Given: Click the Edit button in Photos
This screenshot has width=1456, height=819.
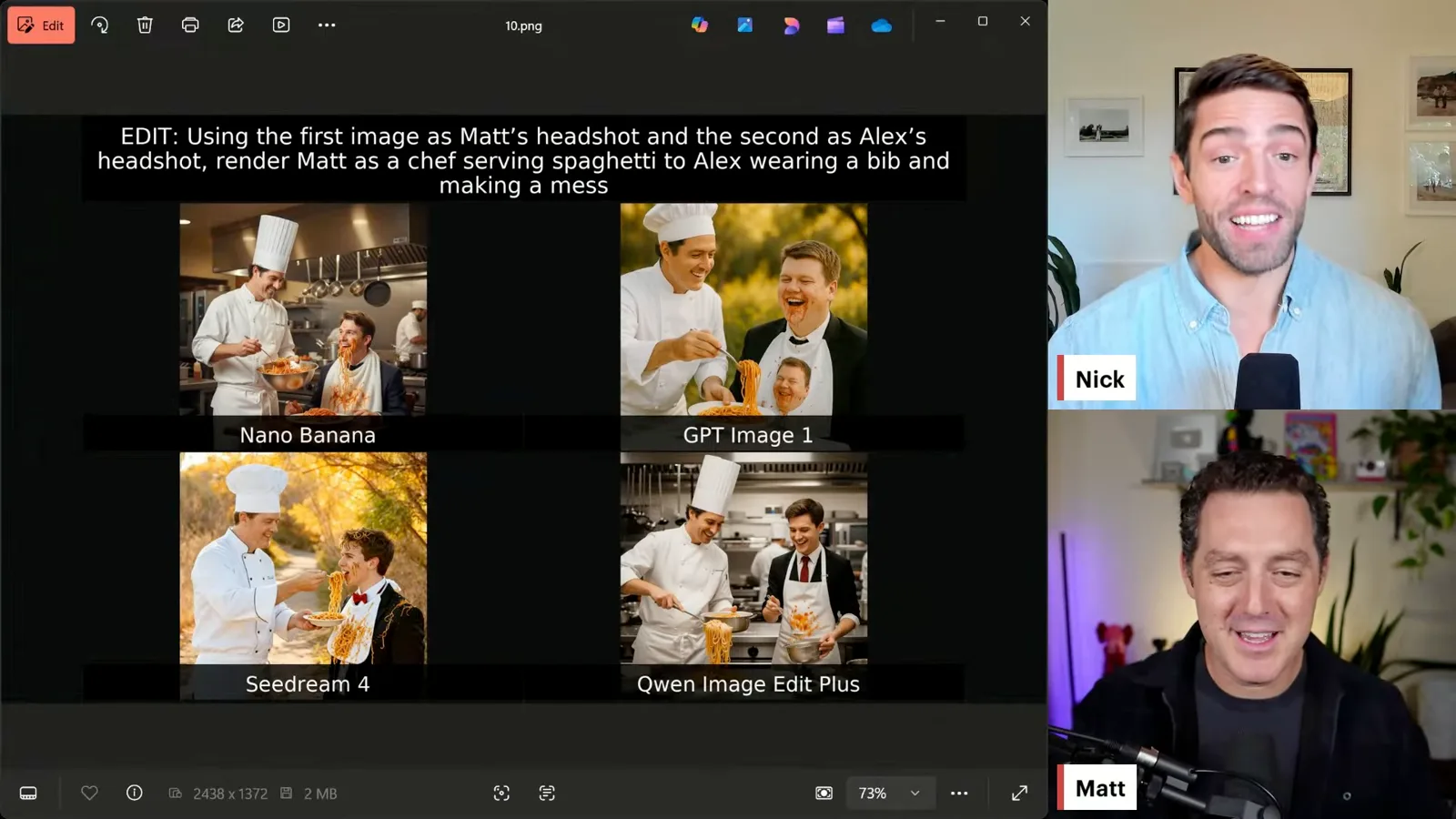Looking at the screenshot, I should click(41, 25).
